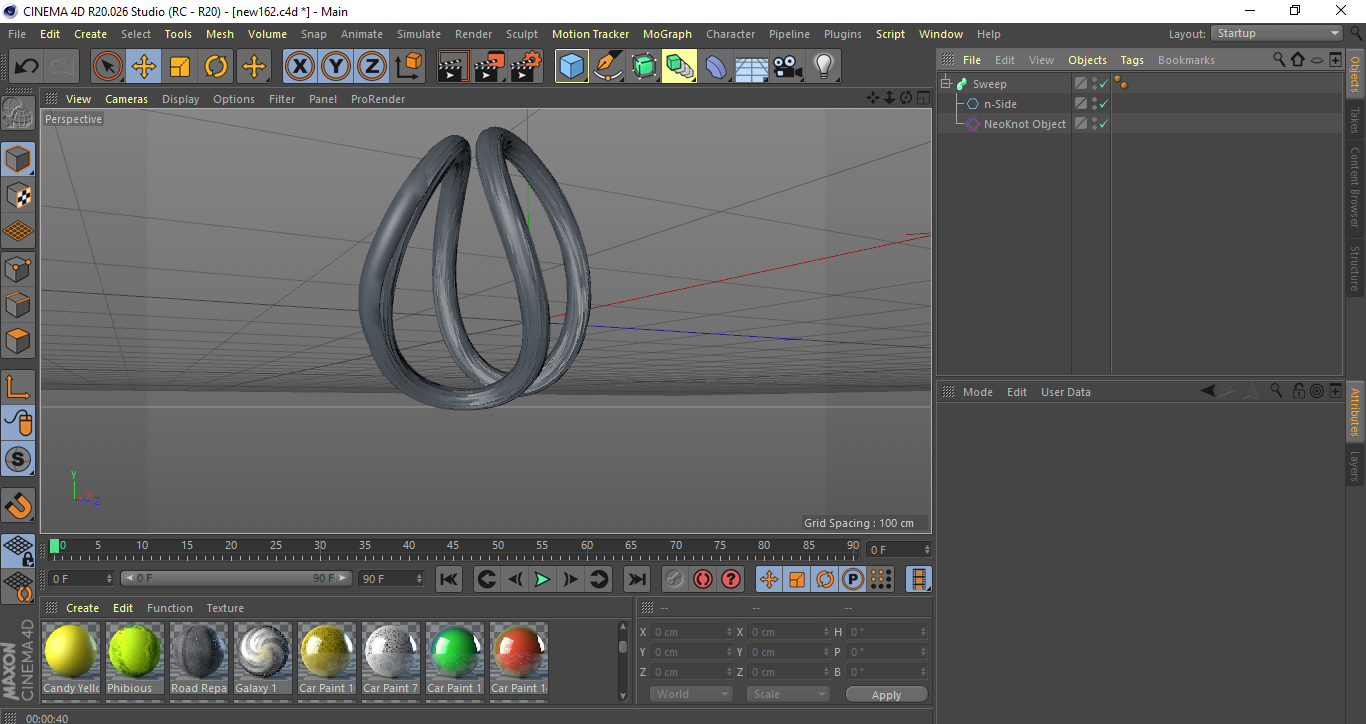Switch to Model mode
Viewport: 1366px width, 724px height.
[18, 160]
